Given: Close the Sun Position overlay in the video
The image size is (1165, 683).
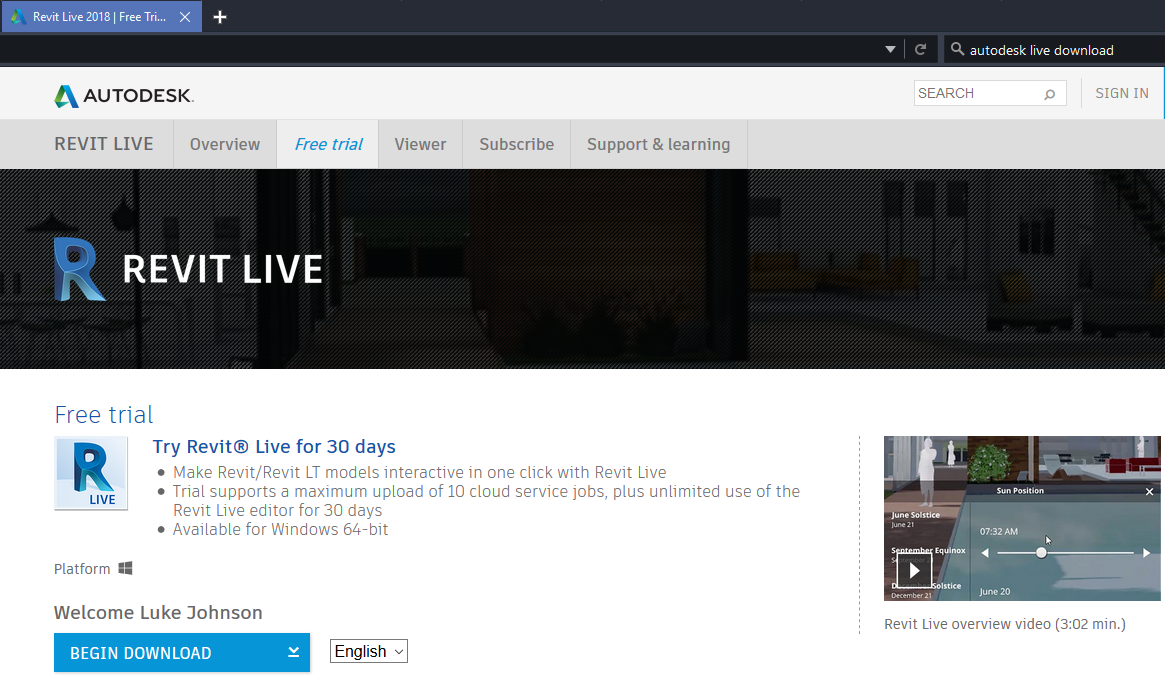Looking at the screenshot, I should click(1149, 492).
